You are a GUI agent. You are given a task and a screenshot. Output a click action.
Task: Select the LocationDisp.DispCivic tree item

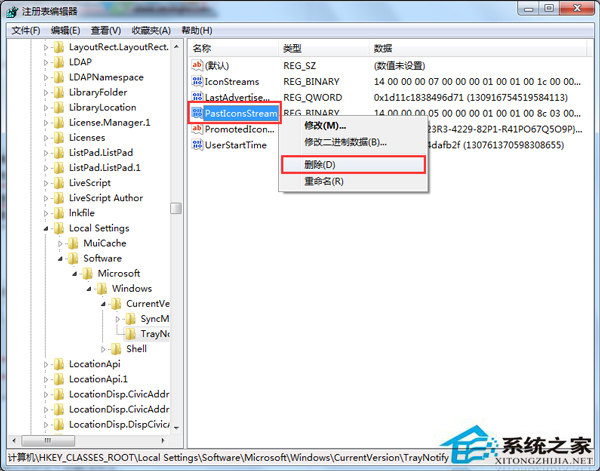click(119, 424)
